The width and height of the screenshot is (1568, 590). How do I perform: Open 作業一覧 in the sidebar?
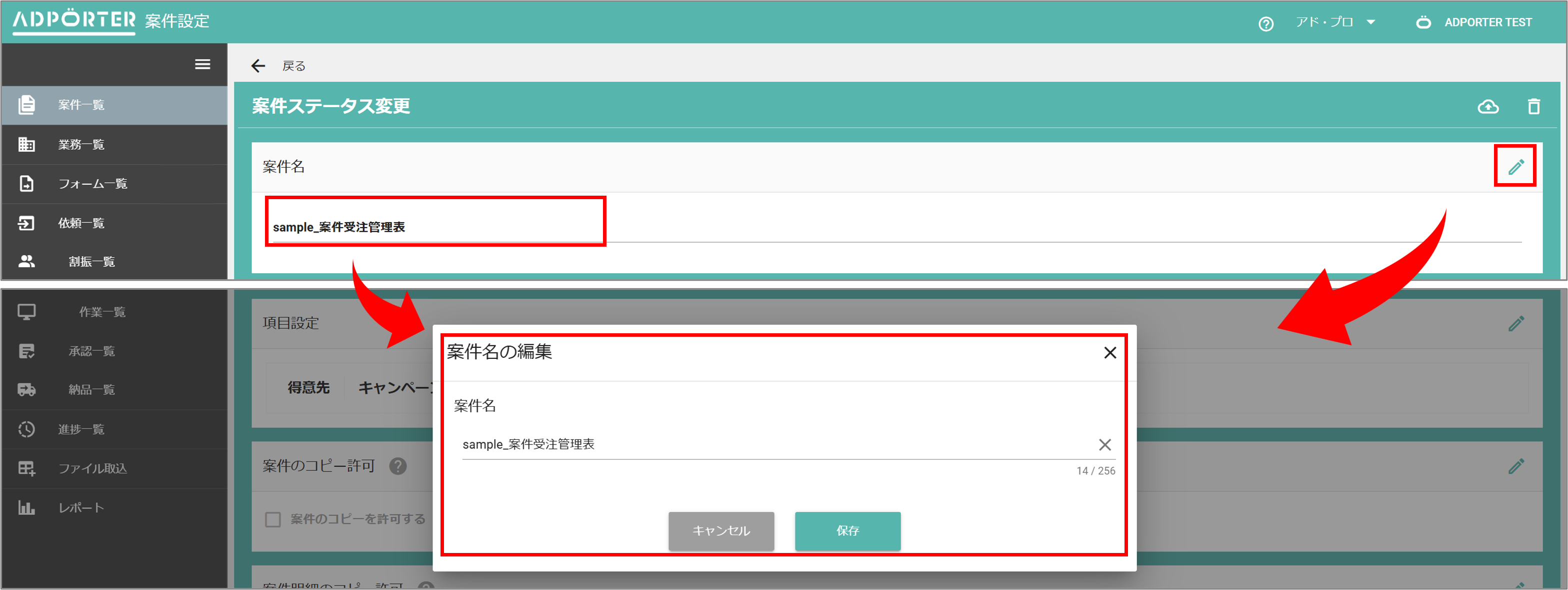point(114,312)
